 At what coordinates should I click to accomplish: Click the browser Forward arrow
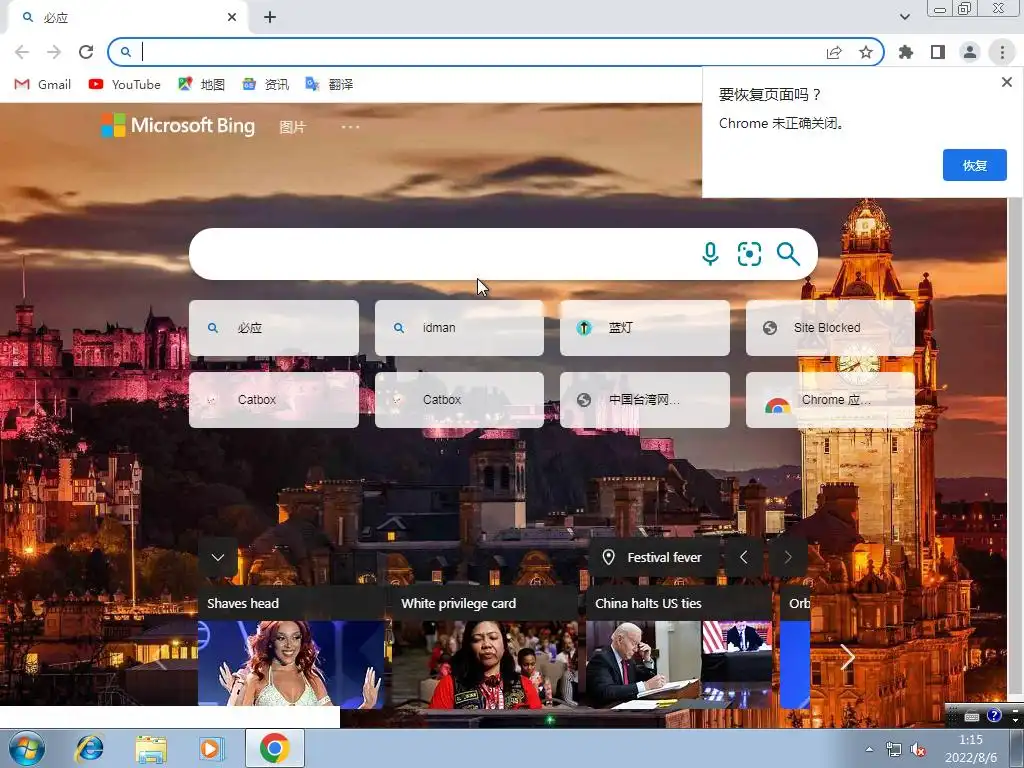tap(54, 52)
